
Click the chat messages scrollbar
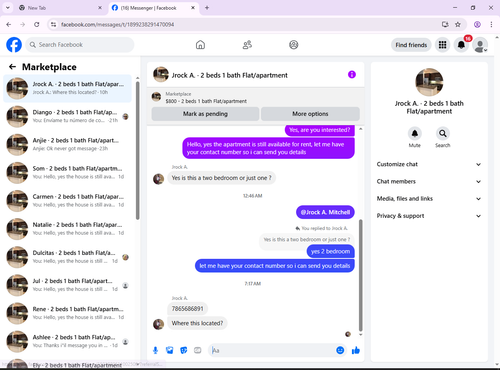click(360, 275)
